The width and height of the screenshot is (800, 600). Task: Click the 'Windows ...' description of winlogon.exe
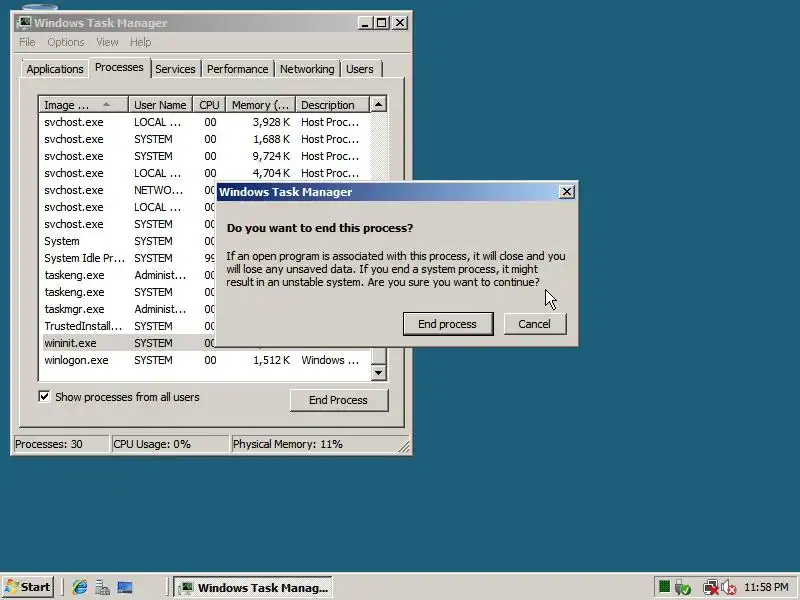[330, 360]
